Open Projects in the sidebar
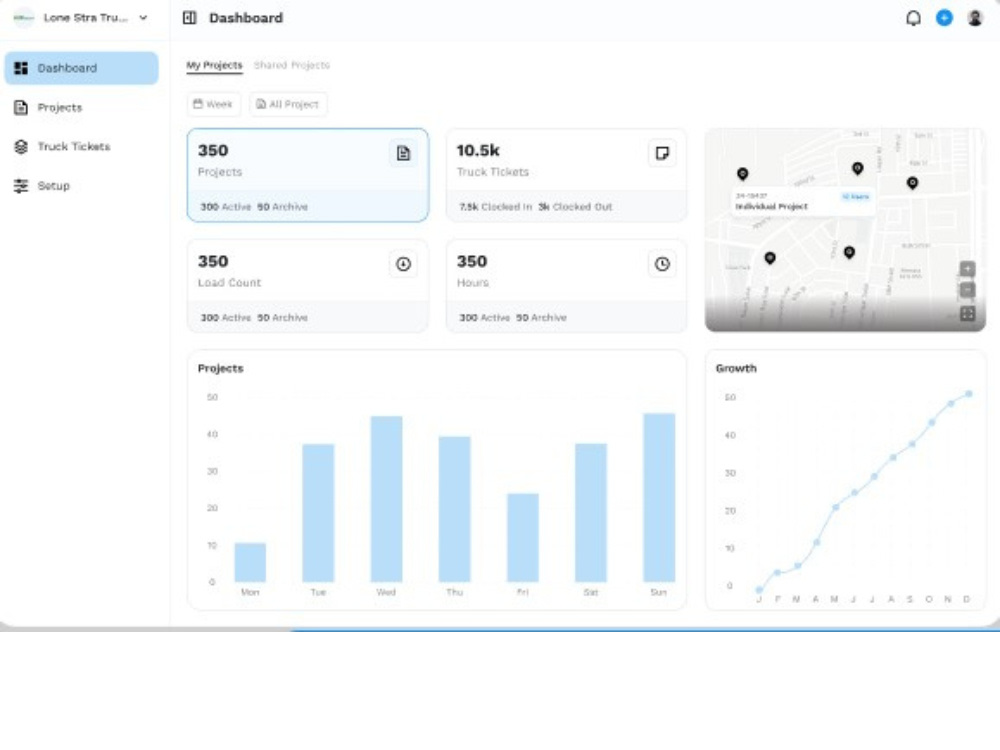The height and width of the screenshot is (750, 1000). pos(82,107)
